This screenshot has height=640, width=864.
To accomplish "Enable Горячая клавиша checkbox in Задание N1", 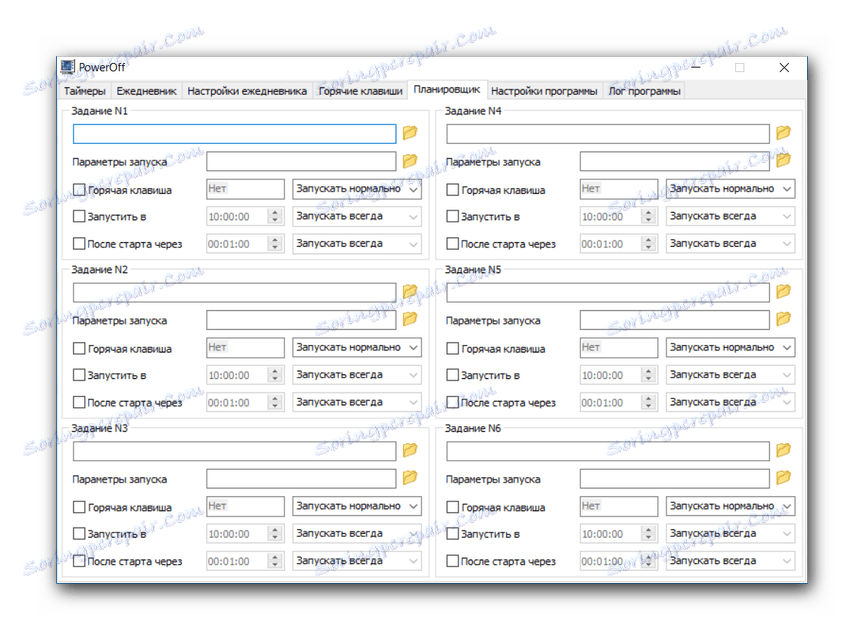I will (x=79, y=190).
